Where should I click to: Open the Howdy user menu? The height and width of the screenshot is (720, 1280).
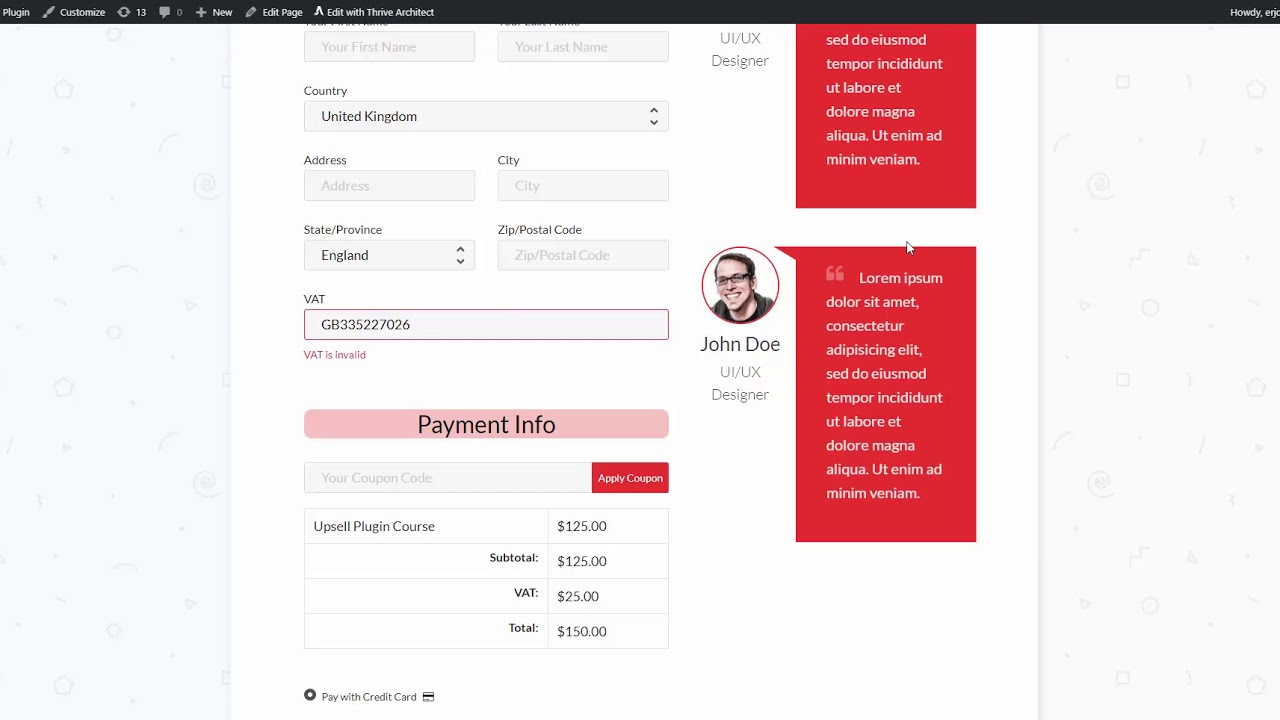[x=1254, y=12]
